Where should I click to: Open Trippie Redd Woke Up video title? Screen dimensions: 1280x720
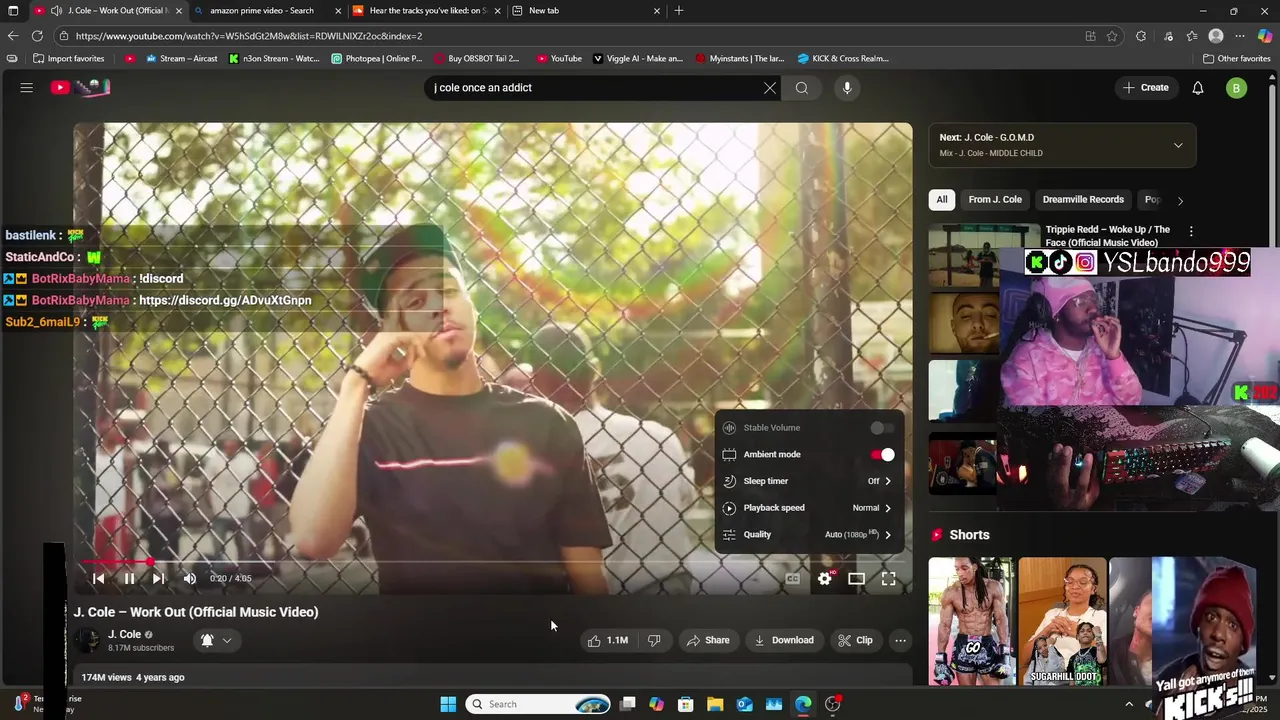tap(1108, 236)
